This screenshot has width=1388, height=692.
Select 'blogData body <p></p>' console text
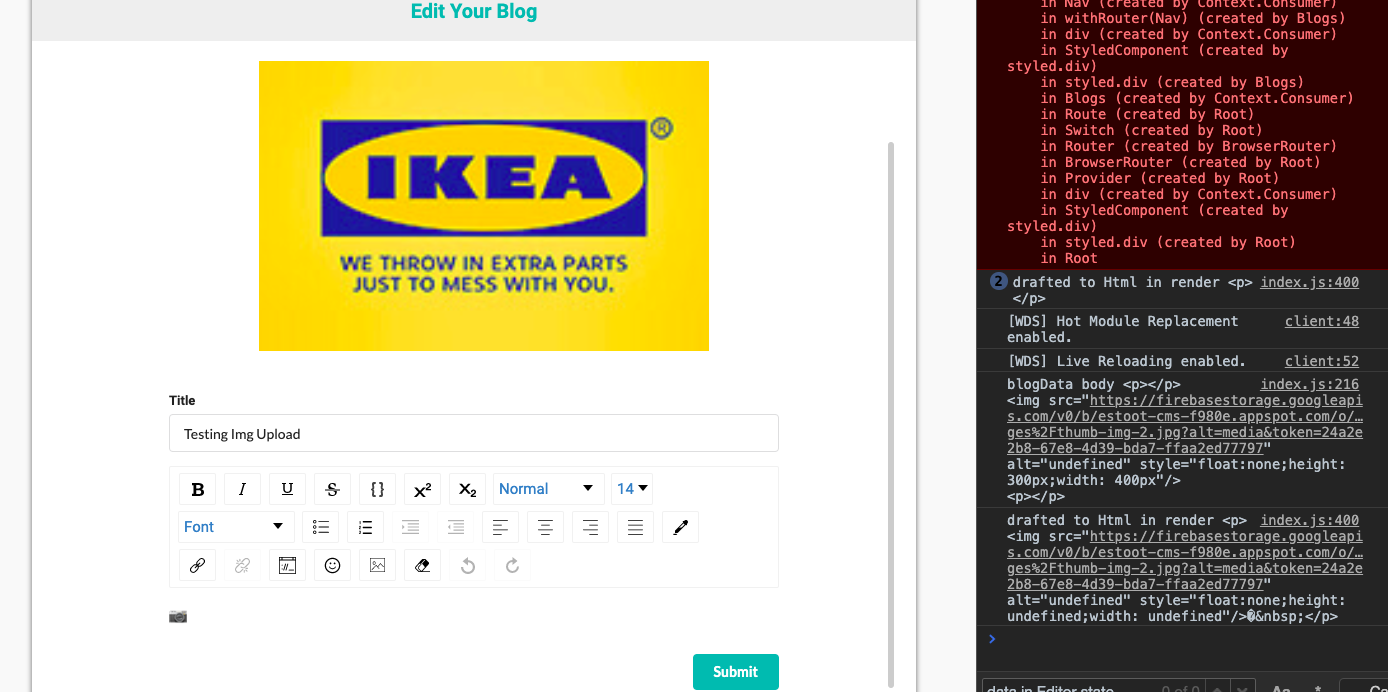pos(1094,385)
